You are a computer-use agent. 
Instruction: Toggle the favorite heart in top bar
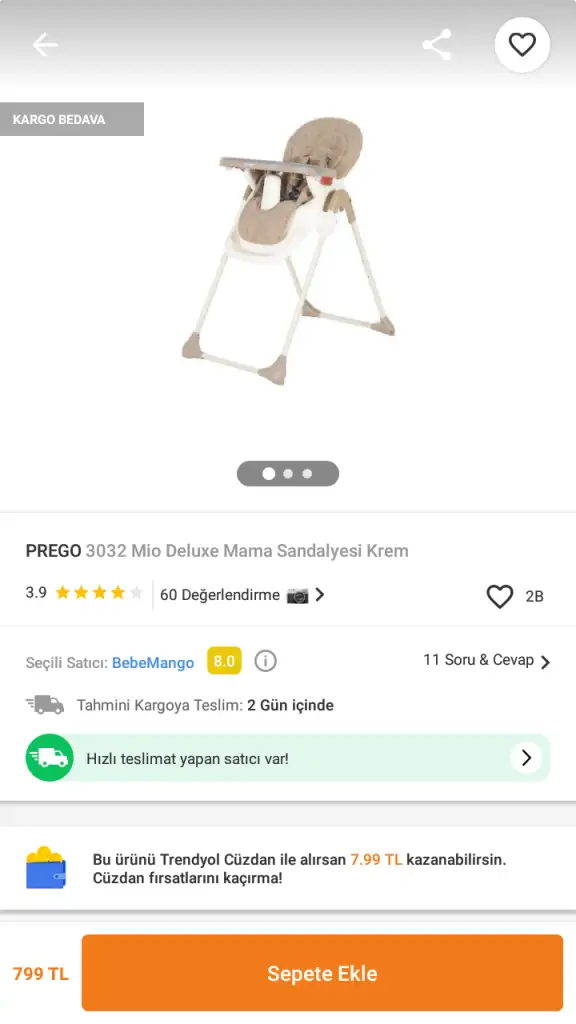(522, 45)
